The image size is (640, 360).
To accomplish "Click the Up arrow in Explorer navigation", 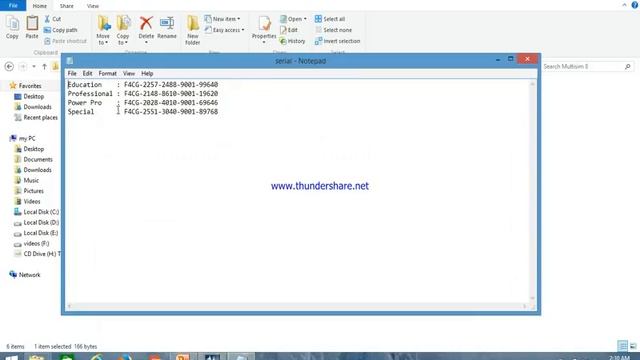I will point(44,66).
